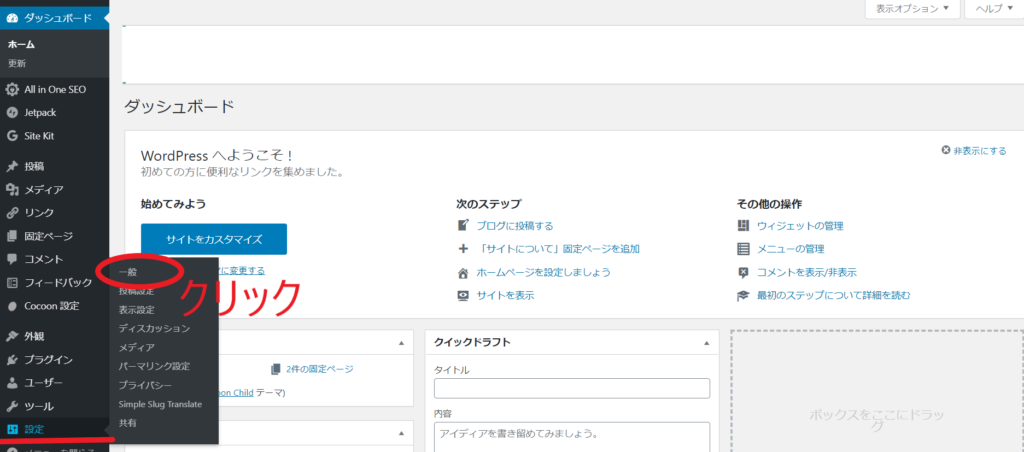
Task: Click the ツール wrench icon
Action: click(12, 406)
